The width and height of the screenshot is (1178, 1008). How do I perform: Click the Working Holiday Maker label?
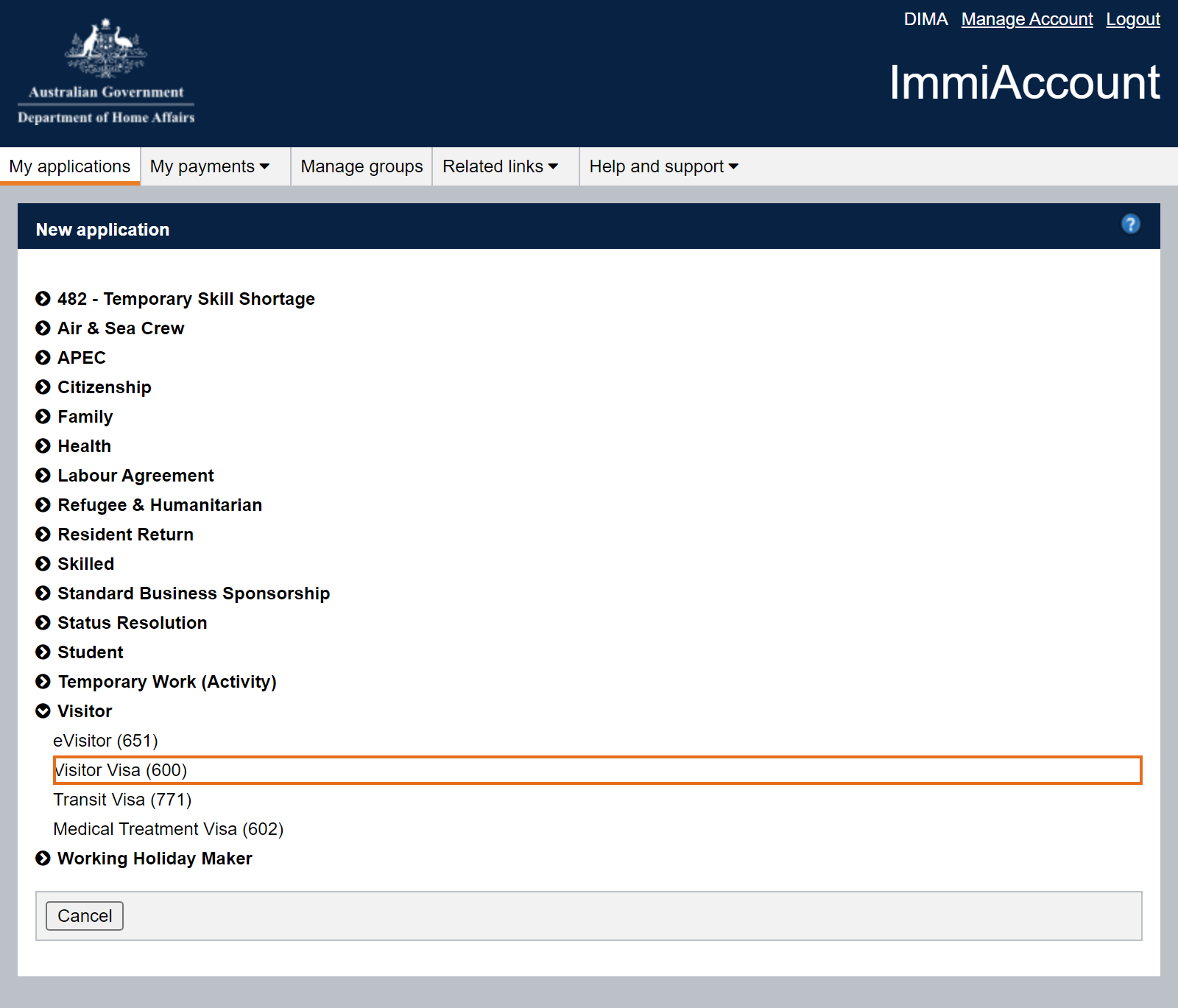(155, 859)
